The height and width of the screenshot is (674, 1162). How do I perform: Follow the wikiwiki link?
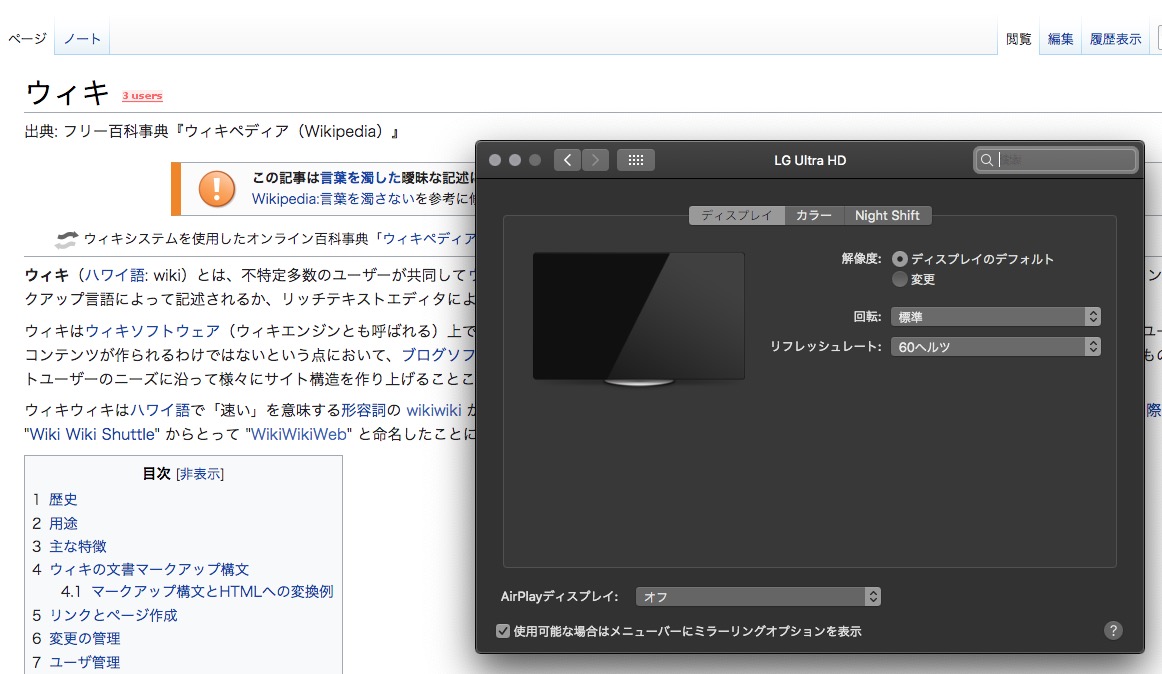click(434, 410)
